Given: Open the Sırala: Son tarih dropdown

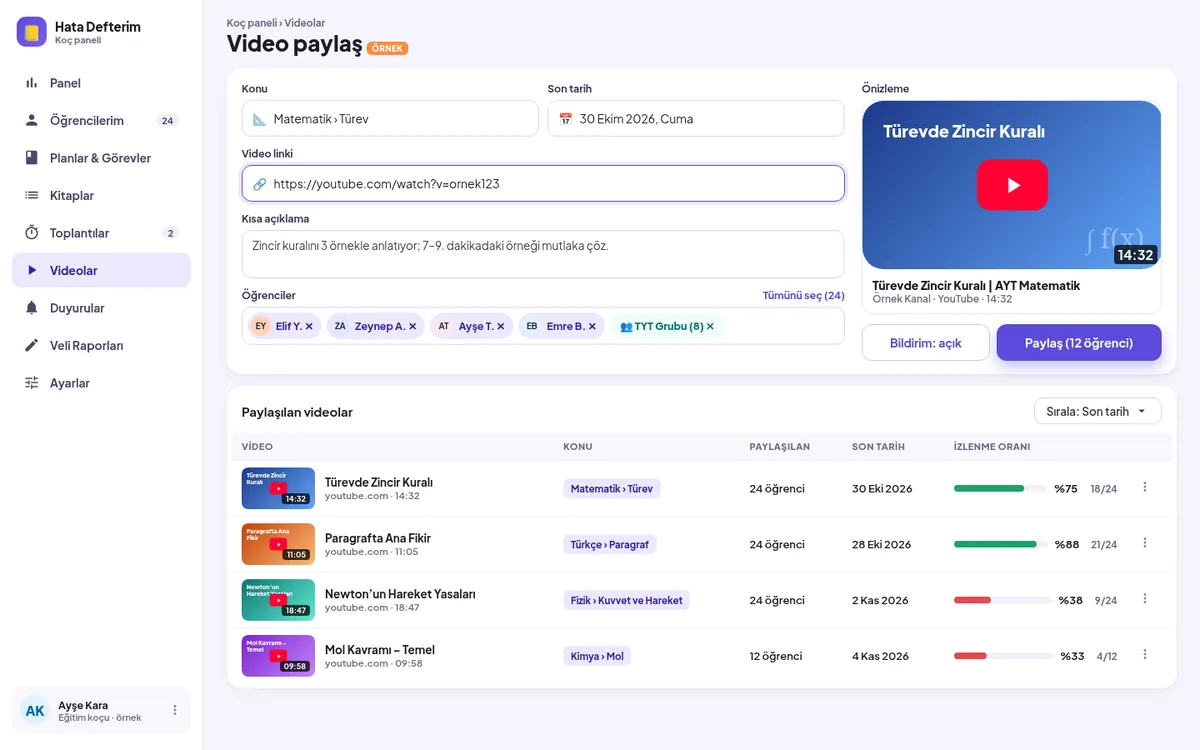Looking at the screenshot, I should (1097, 412).
